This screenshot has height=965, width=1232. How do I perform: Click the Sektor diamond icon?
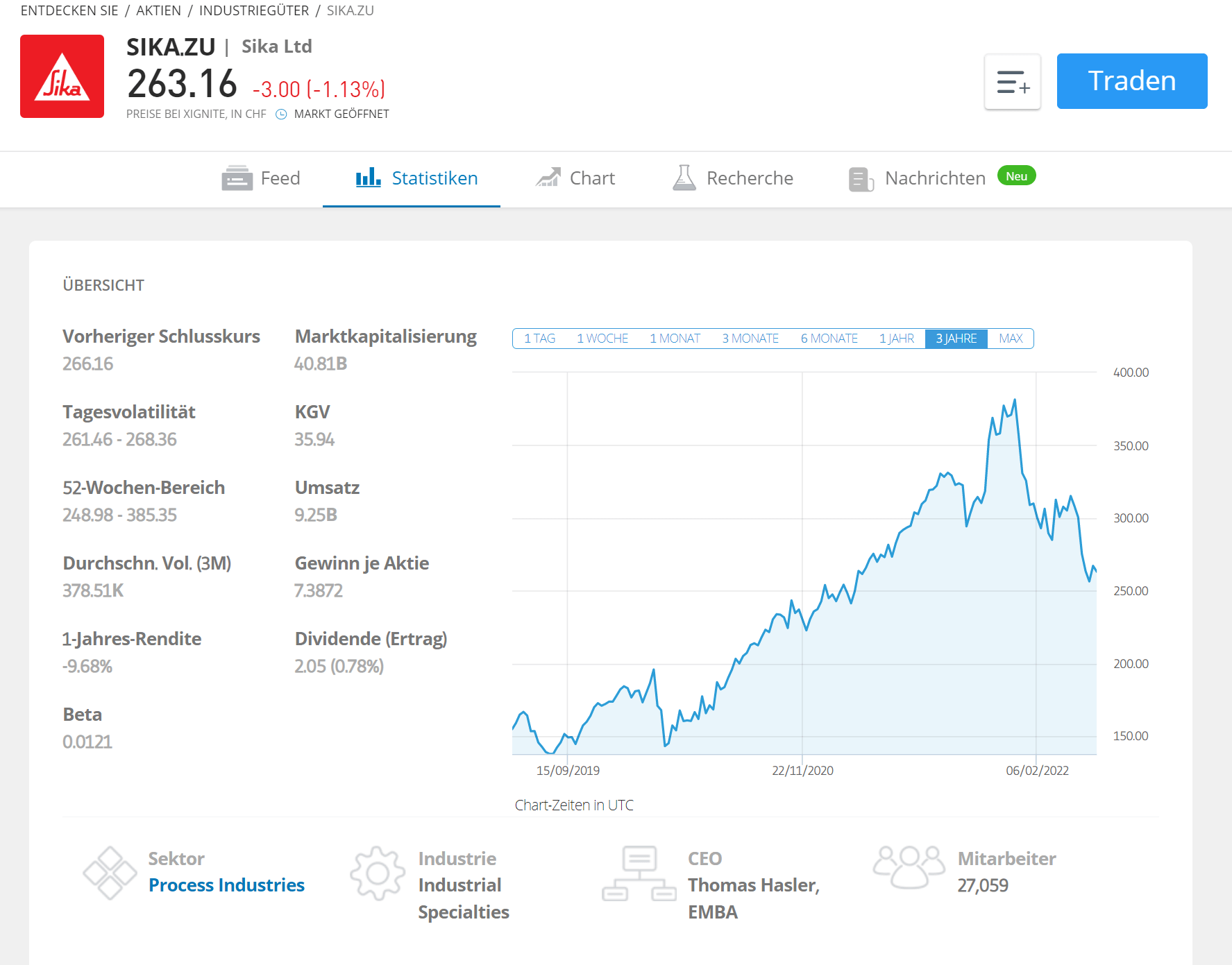tap(110, 873)
